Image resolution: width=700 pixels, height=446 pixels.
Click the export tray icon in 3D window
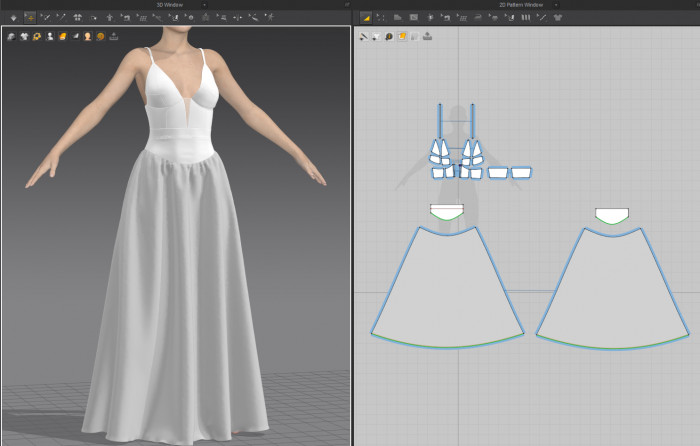(114, 37)
